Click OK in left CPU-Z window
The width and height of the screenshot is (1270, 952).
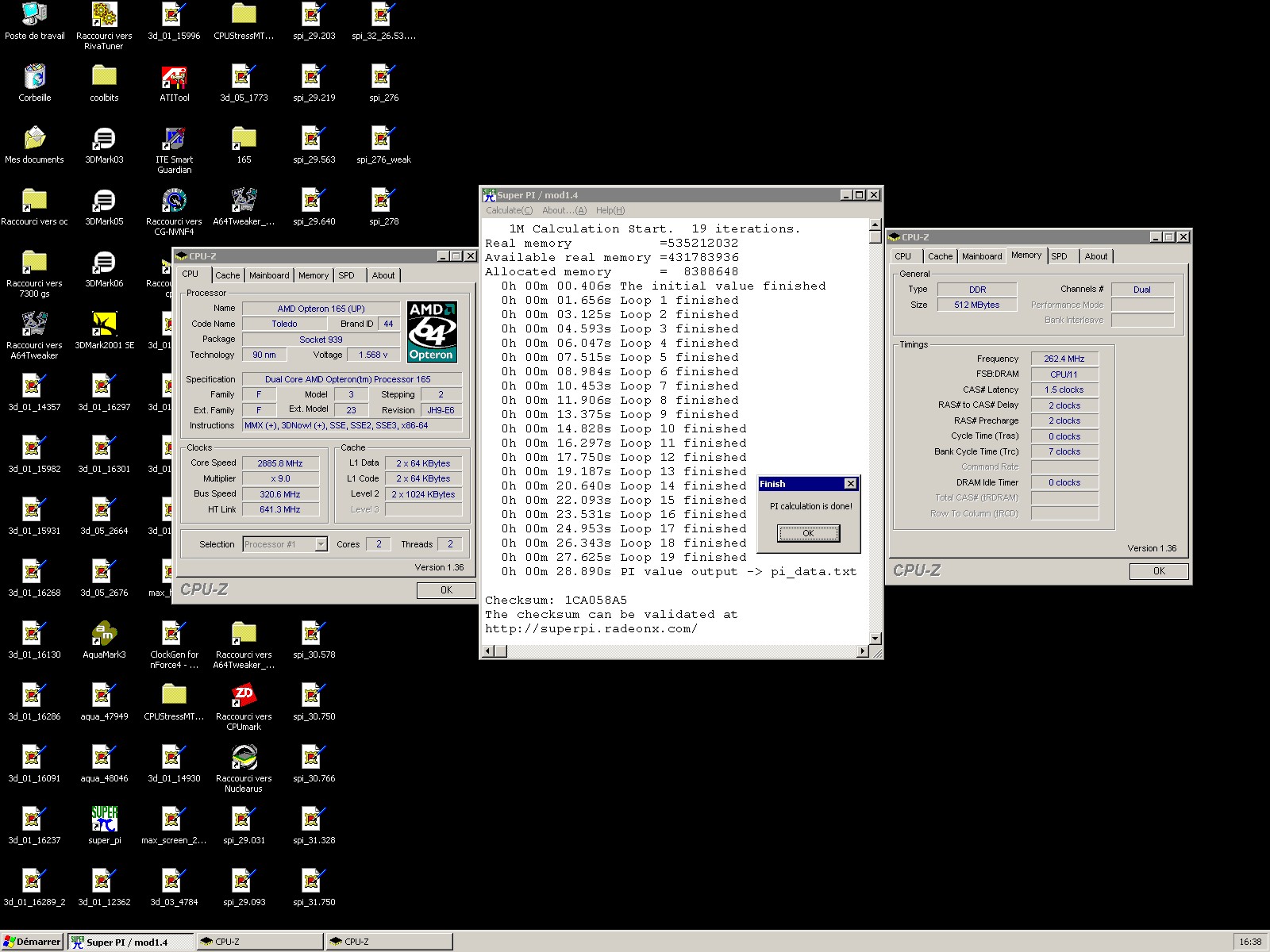[446, 590]
